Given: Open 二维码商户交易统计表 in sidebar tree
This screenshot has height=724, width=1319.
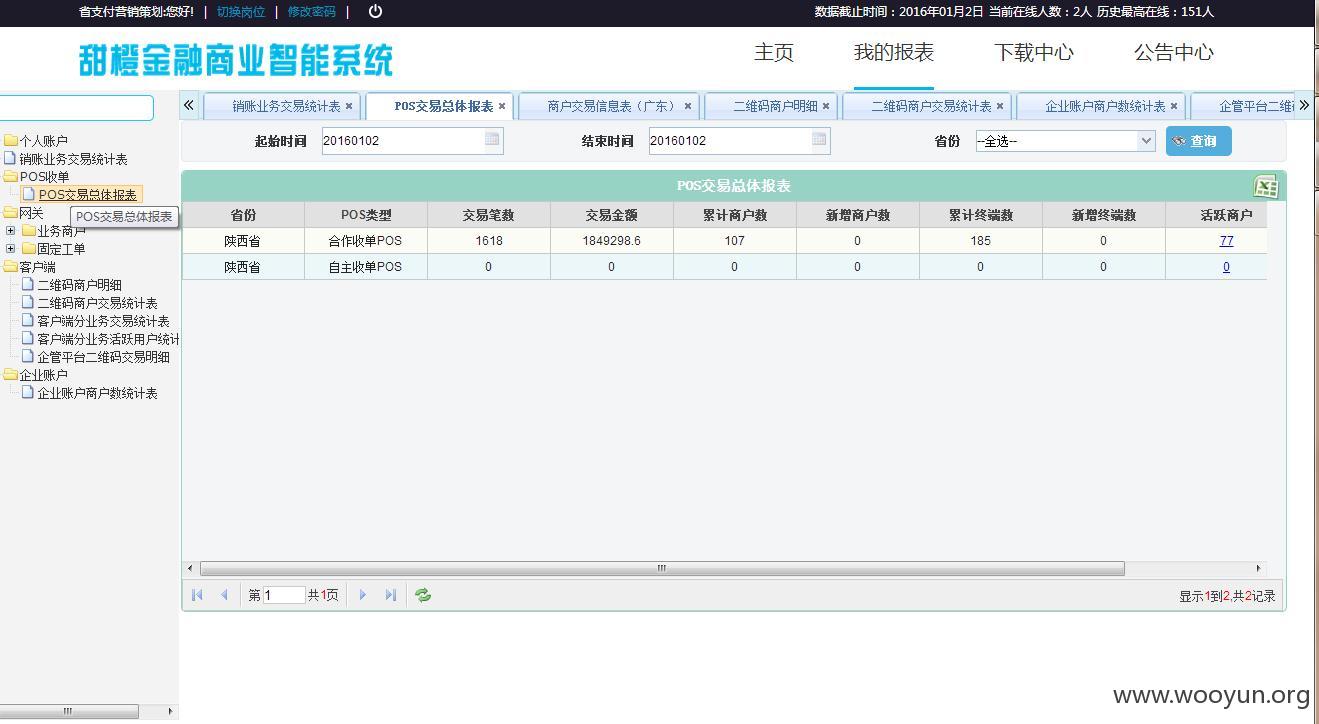Looking at the screenshot, I should (97, 303).
